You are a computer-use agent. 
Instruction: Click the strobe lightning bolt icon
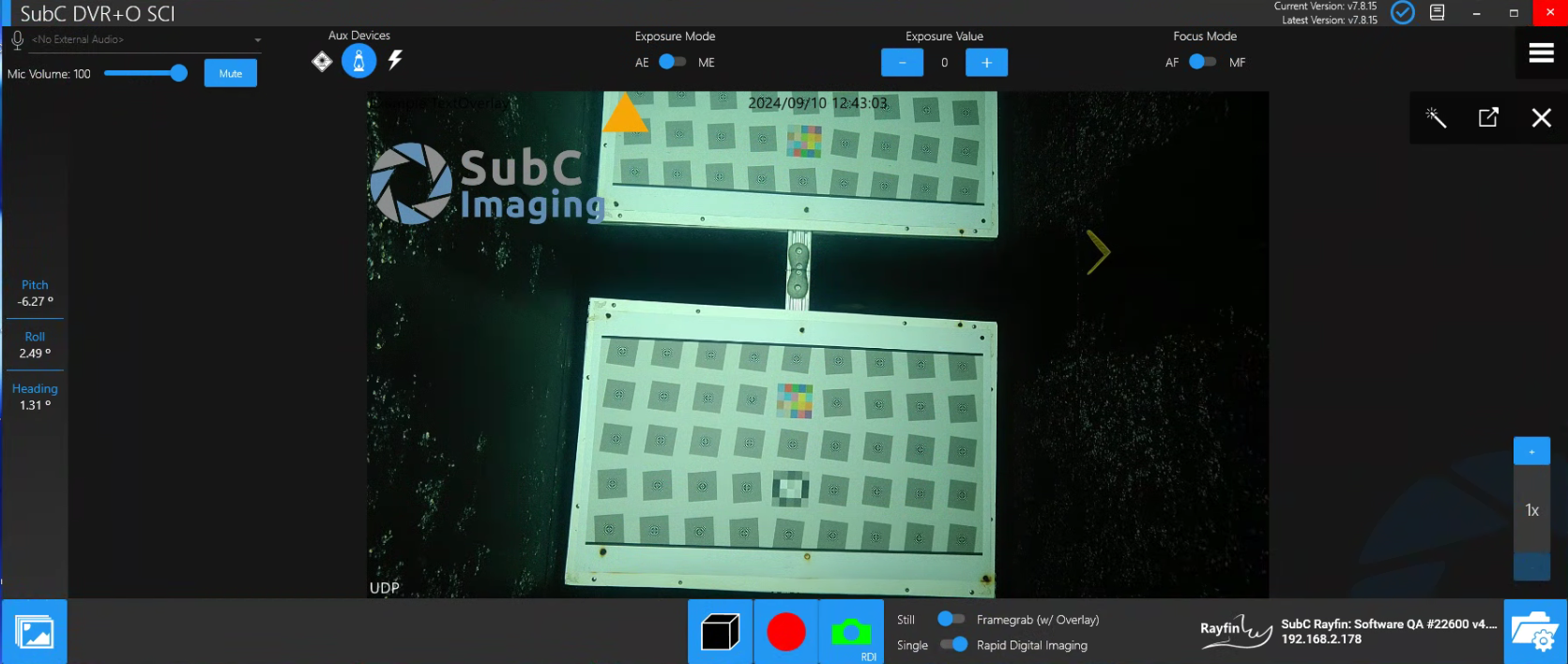click(x=395, y=61)
